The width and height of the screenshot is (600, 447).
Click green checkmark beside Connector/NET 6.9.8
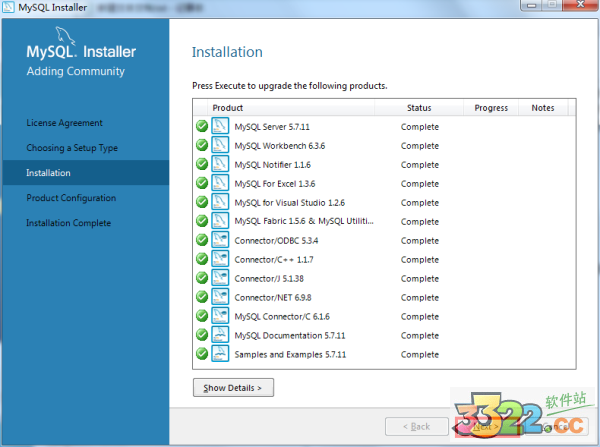pyautogui.click(x=202, y=298)
